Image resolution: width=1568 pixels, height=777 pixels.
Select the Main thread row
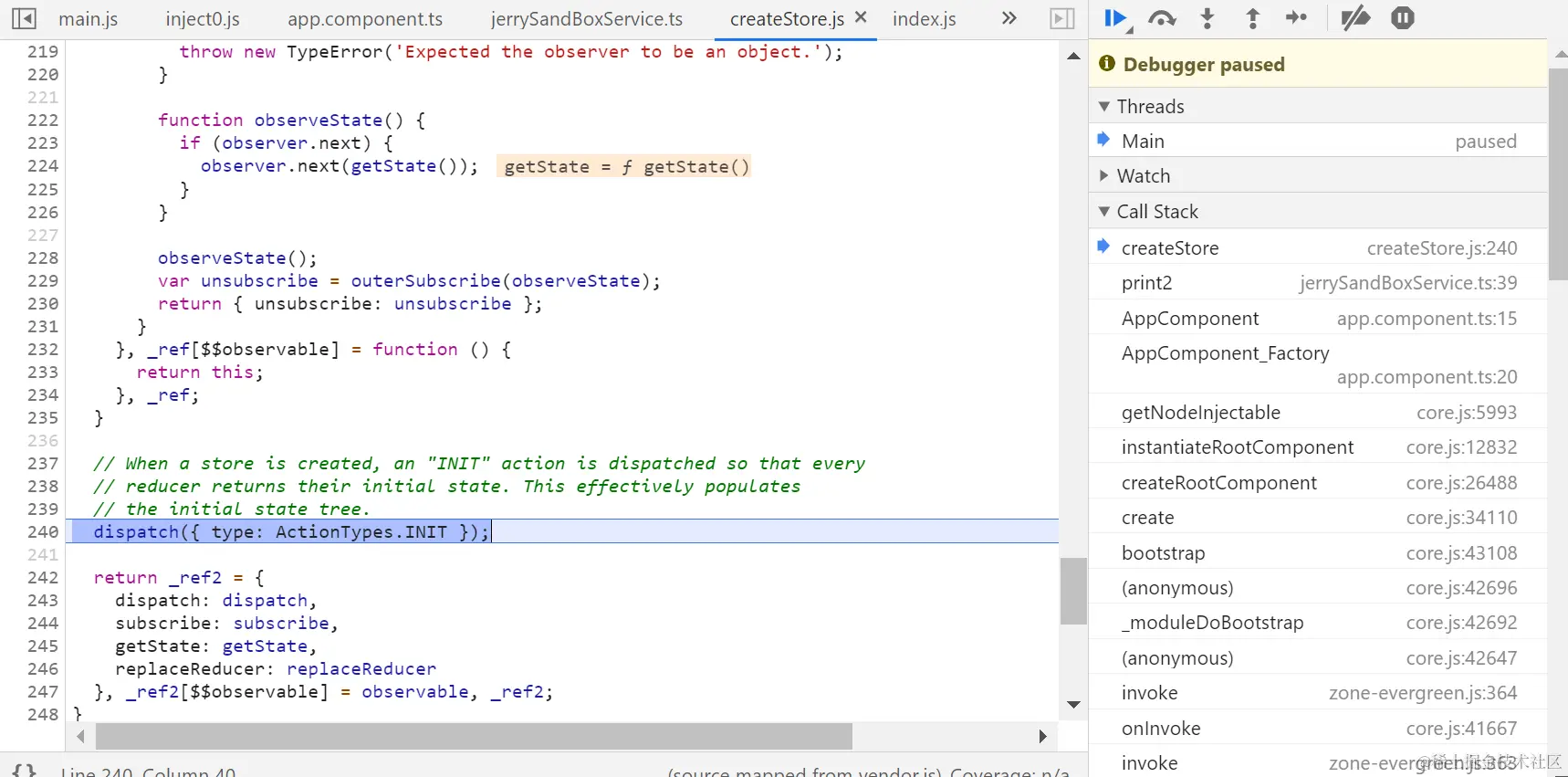point(1318,142)
